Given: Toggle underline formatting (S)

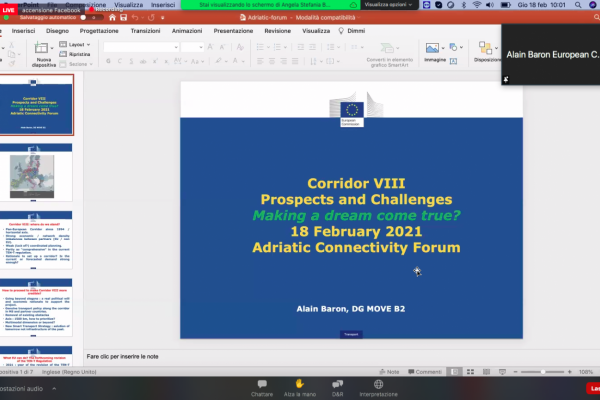Looking at the screenshot, I should point(131,61).
